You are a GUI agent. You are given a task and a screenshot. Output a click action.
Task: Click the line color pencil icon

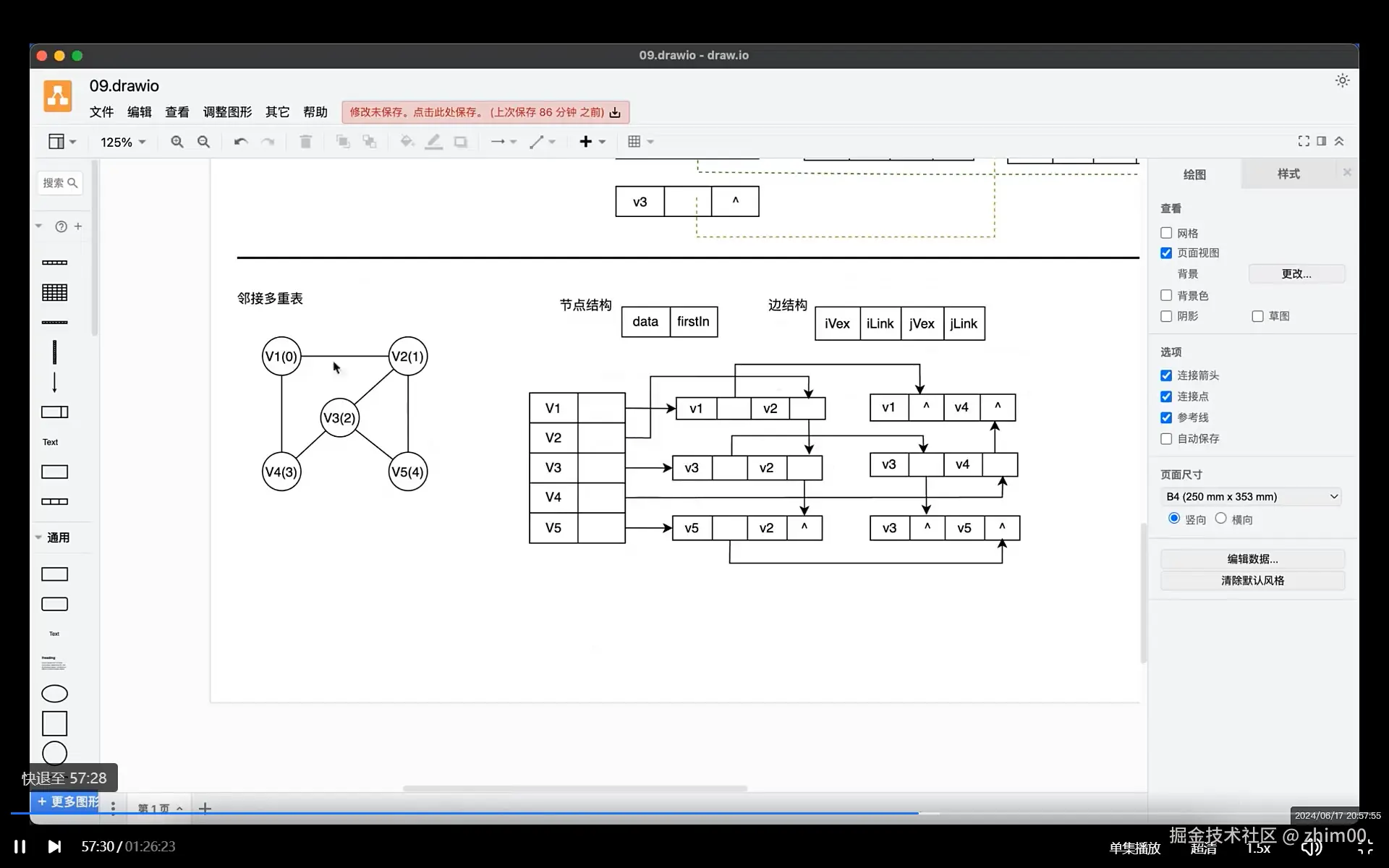[x=433, y=142]
